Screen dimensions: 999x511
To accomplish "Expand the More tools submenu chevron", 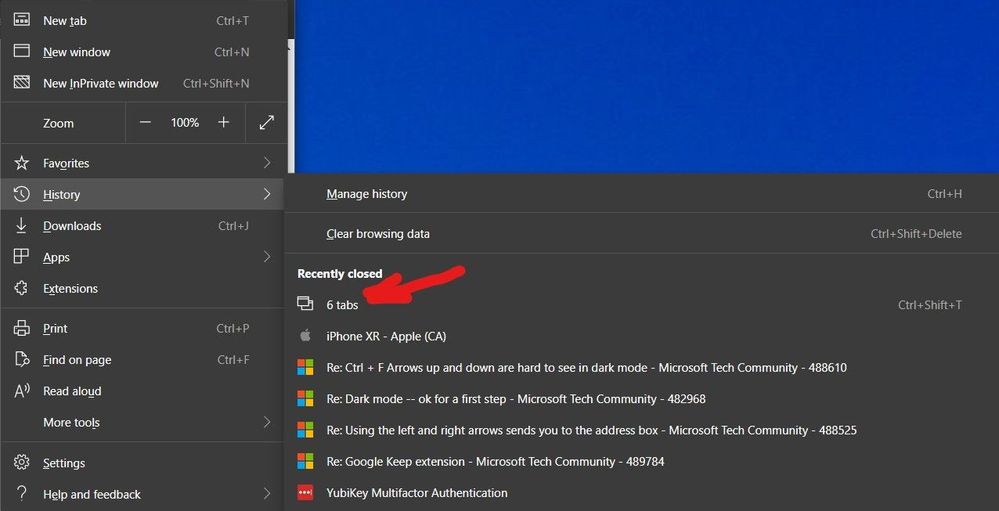I will [x=267, y=422].
